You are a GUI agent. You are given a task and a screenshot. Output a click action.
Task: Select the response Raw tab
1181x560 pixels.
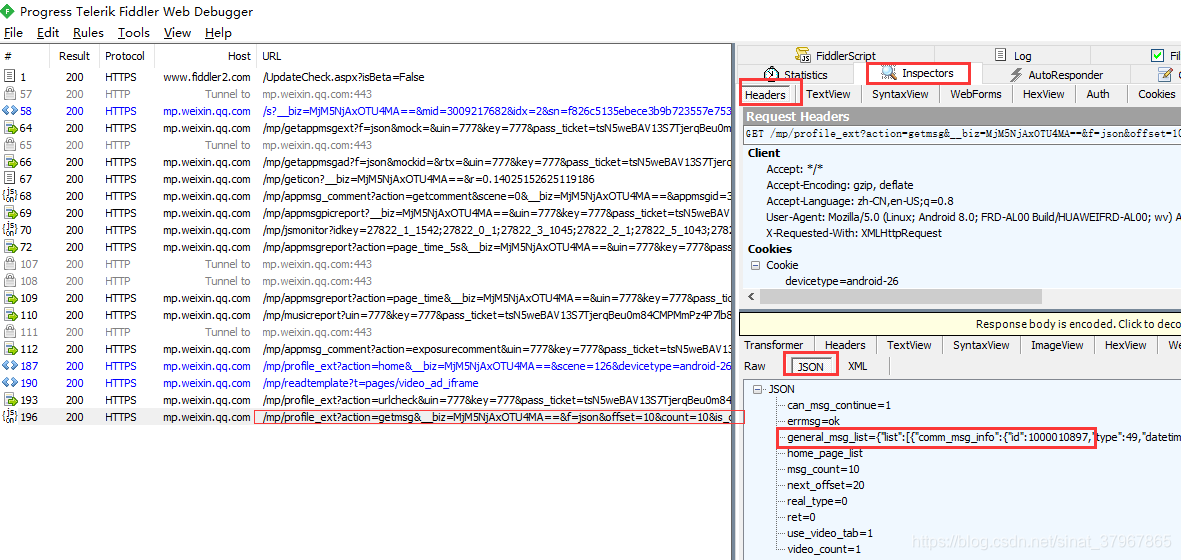pos(755,366)
